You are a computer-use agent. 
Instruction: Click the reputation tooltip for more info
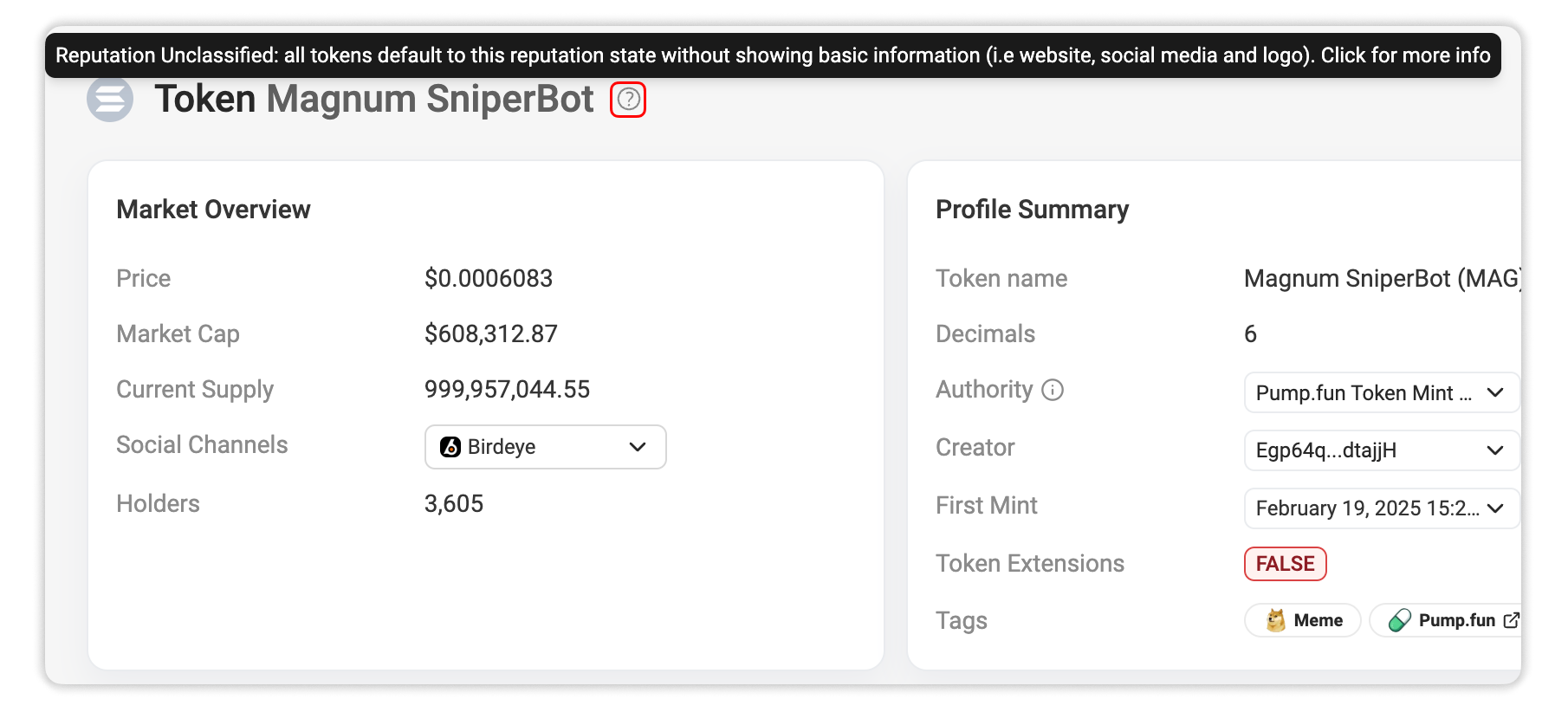(773, 55)
